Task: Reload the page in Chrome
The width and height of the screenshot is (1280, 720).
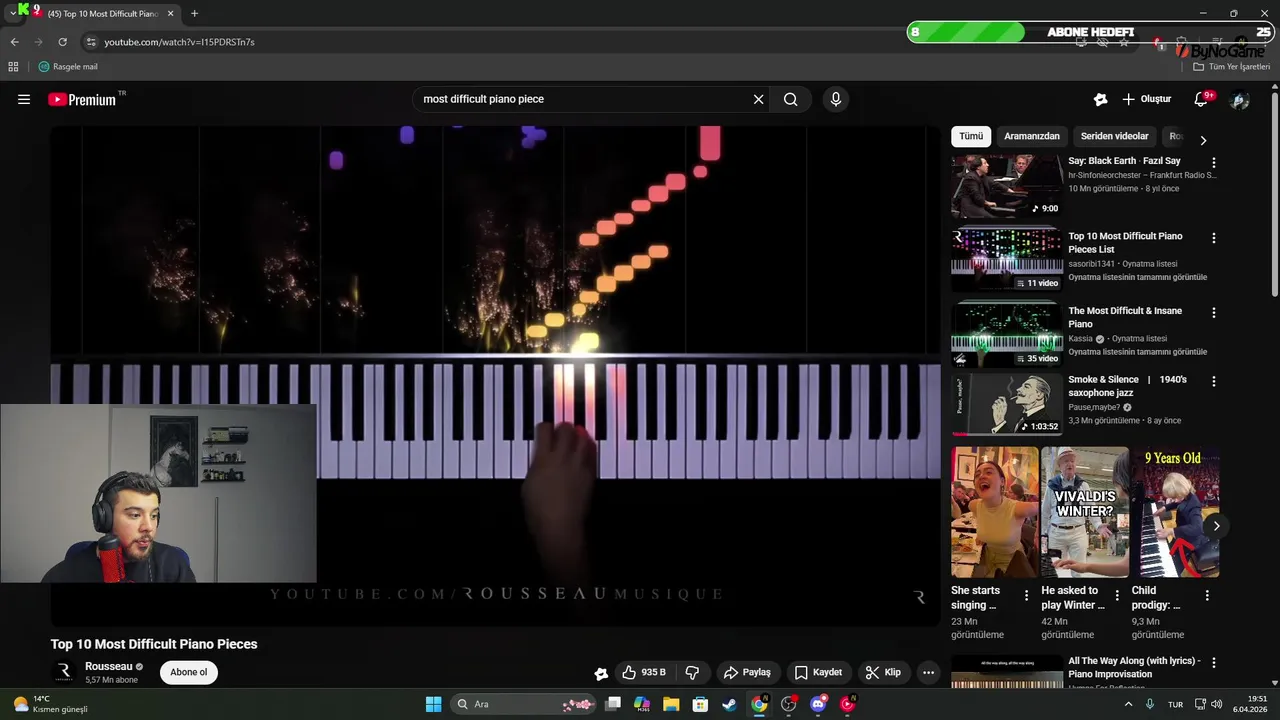Action: pos(62,42)
